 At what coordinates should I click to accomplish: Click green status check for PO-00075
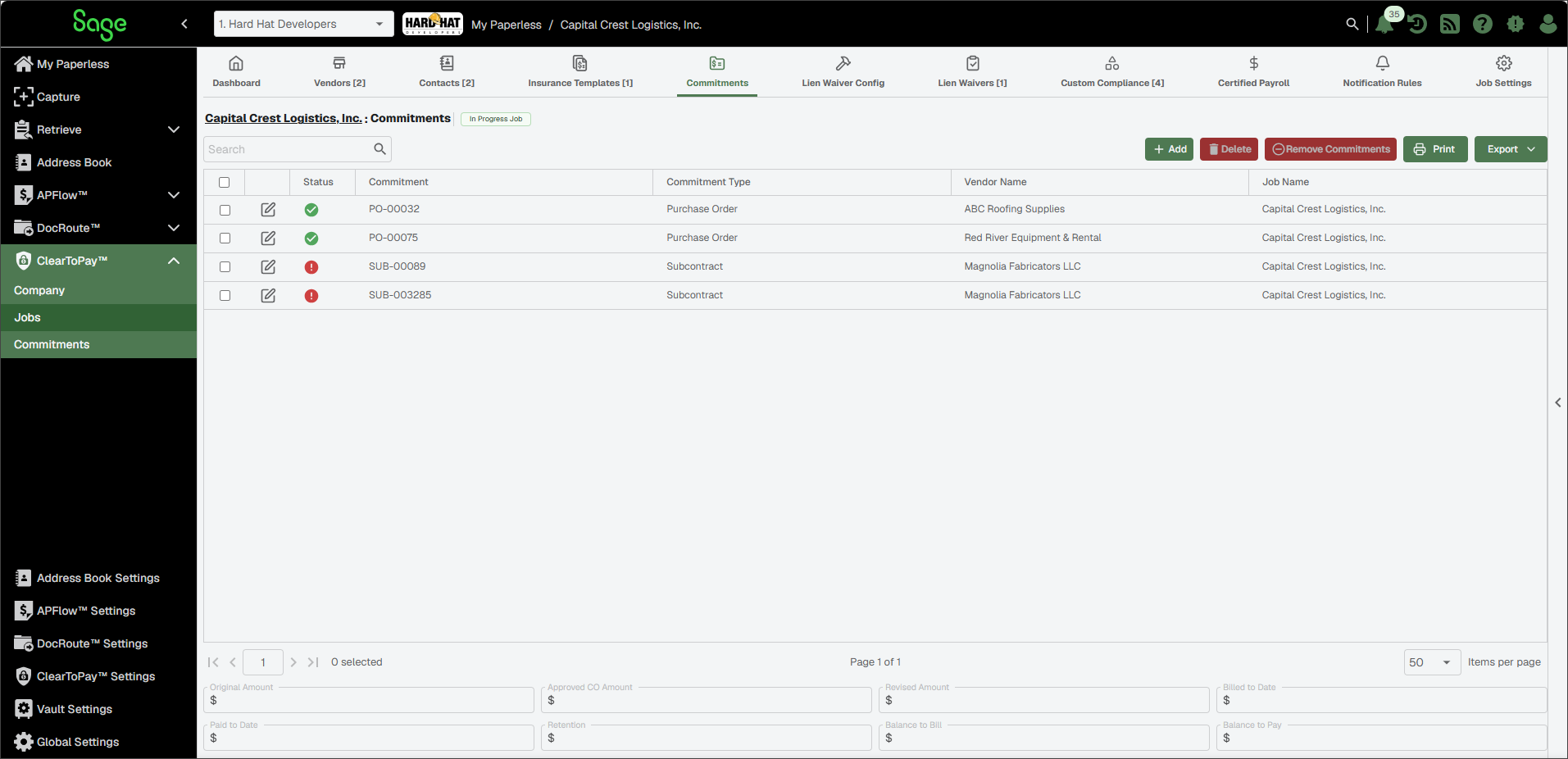pyautogui.click(x=311, y=239)
